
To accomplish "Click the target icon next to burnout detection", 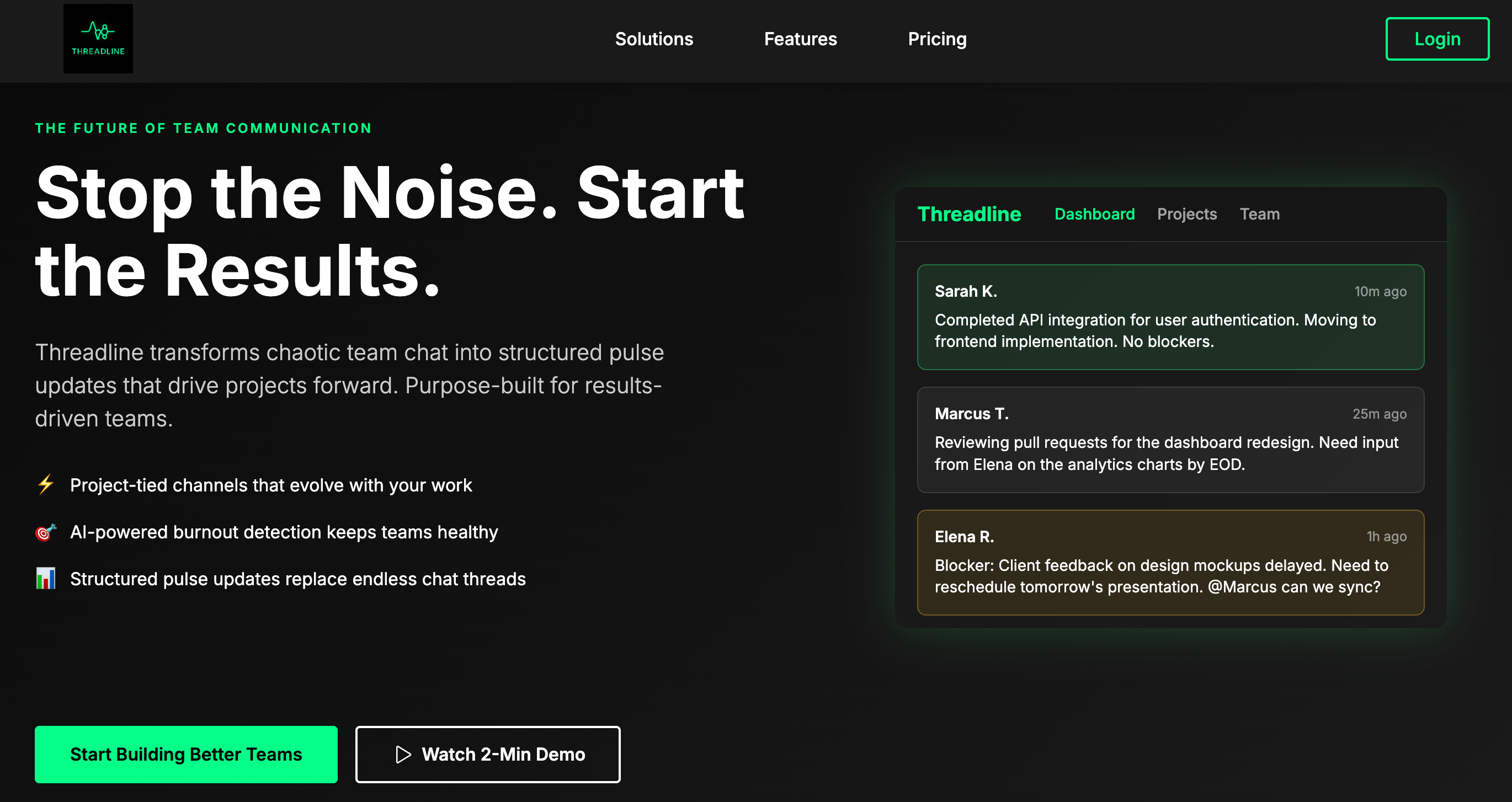I will 46,532.
